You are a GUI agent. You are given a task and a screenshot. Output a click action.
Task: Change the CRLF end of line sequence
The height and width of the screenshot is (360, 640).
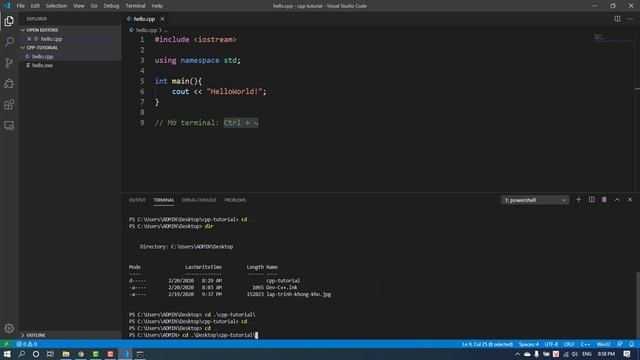point(569,344)
